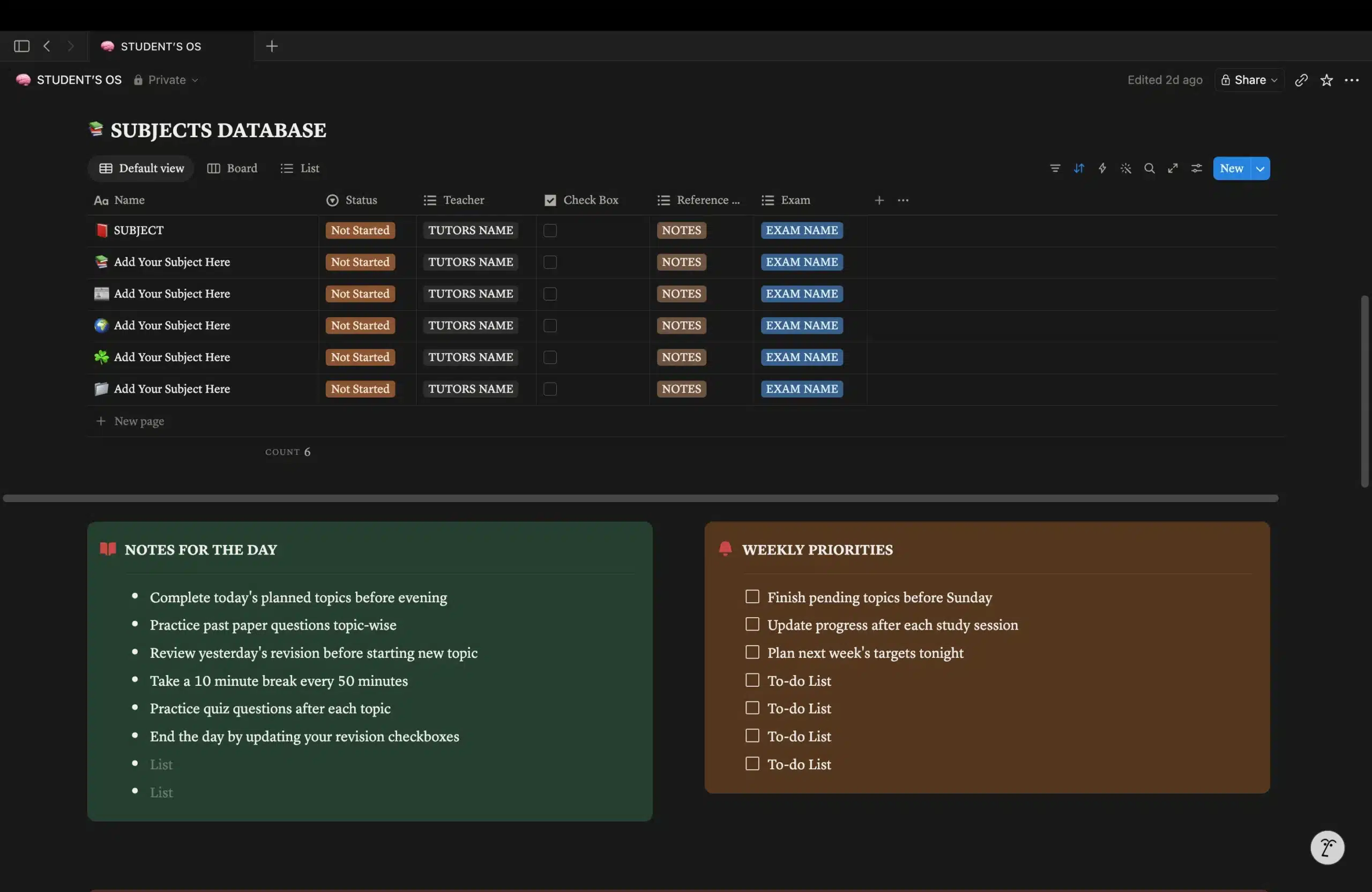This screenshot has height=892, width=1372.
Task: Click the Edited 2d ago label
Action: pos(1165,80)
